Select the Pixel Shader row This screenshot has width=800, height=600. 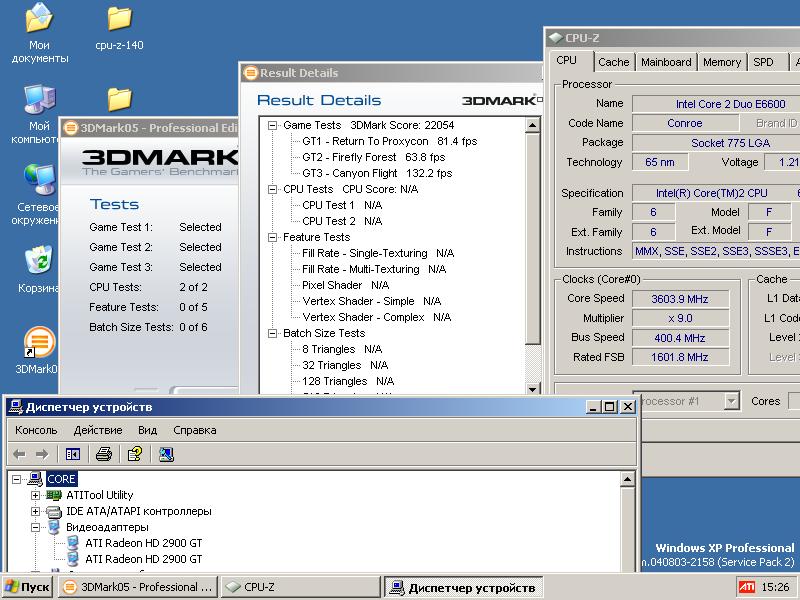tap(345, 285)
